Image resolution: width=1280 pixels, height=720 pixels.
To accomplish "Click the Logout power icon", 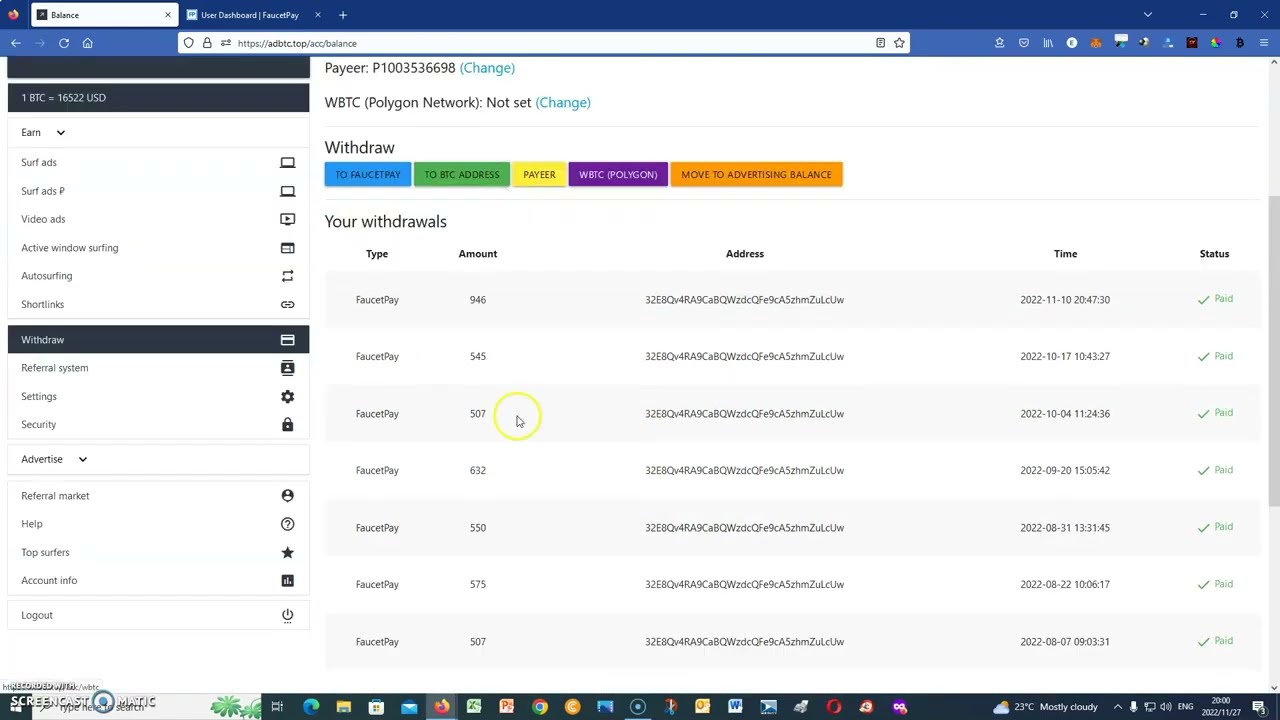I will coord(287,615).
